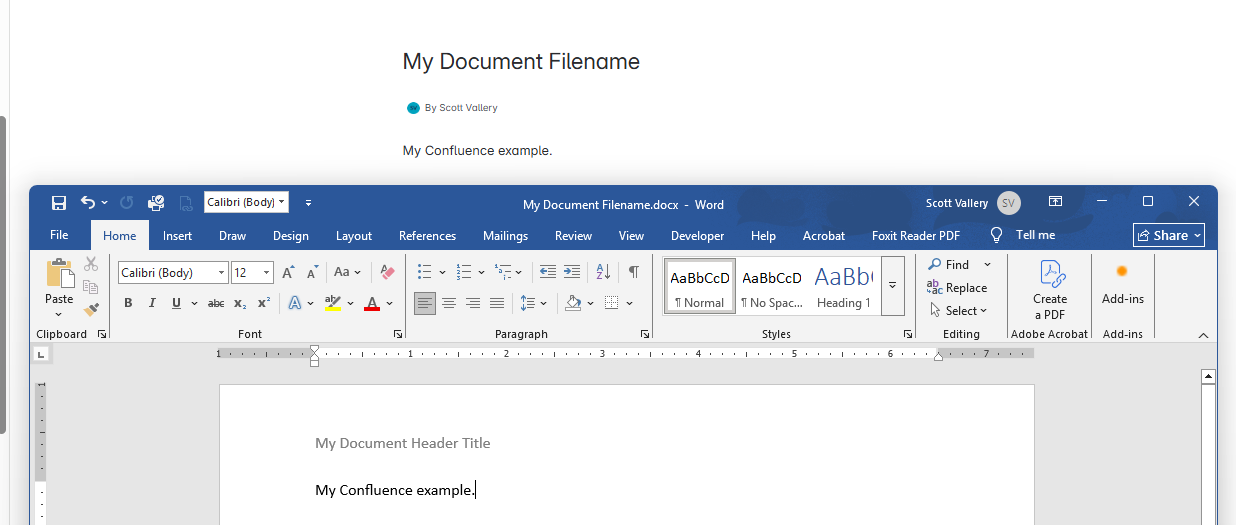Toggle Underline formatting
Screen dimensions: 1236x525
(176, 303)
